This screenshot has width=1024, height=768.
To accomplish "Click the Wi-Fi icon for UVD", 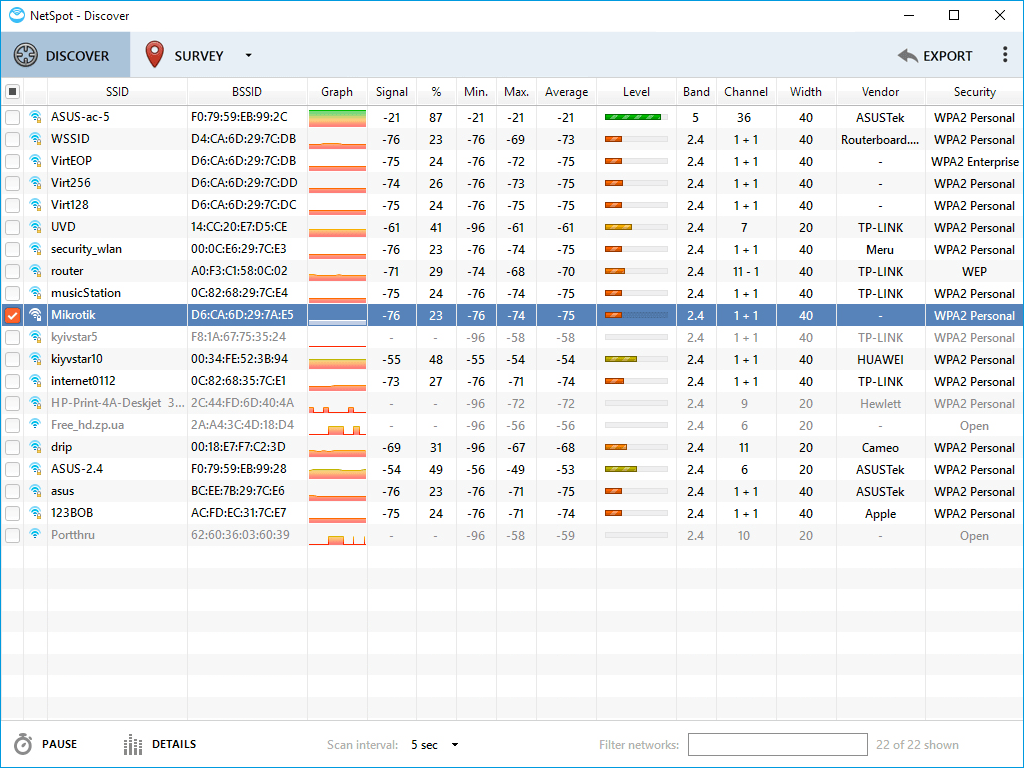I will pos(35,227).
